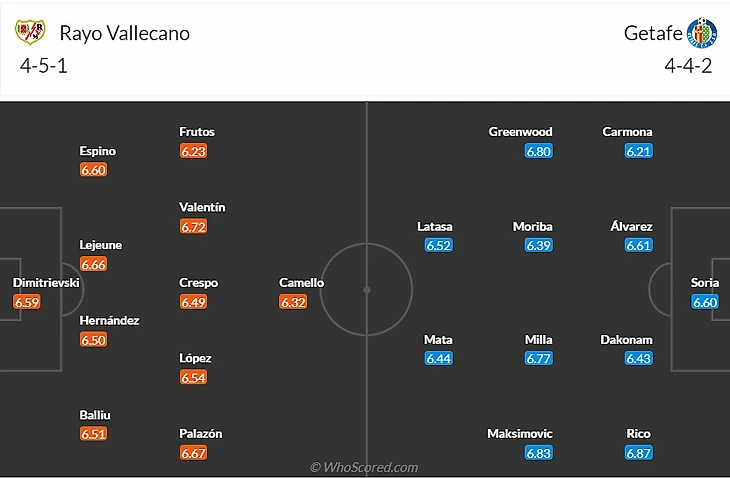Click Camello's 6.32 rating badge
The width and height of the screenshot is (730, 478).
(x=293, y=302)
